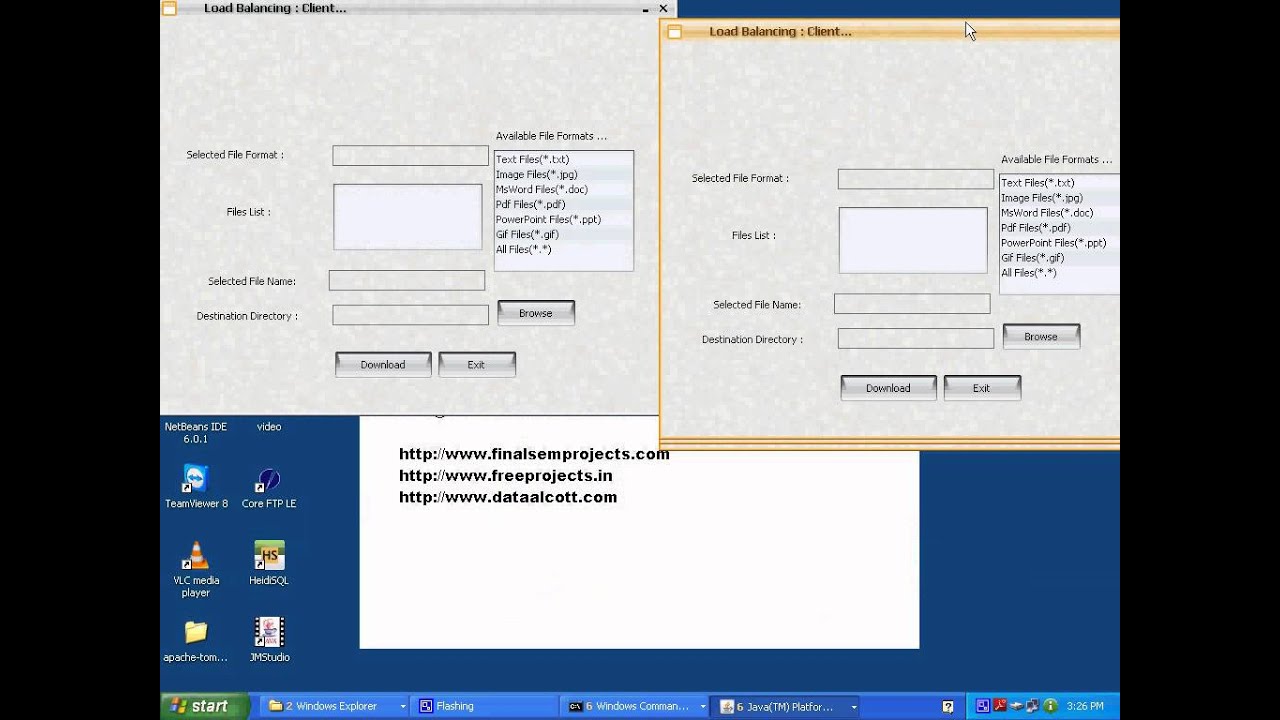
Task: Focus Selected File Format field in right window
Action: (x=916, y=179)
